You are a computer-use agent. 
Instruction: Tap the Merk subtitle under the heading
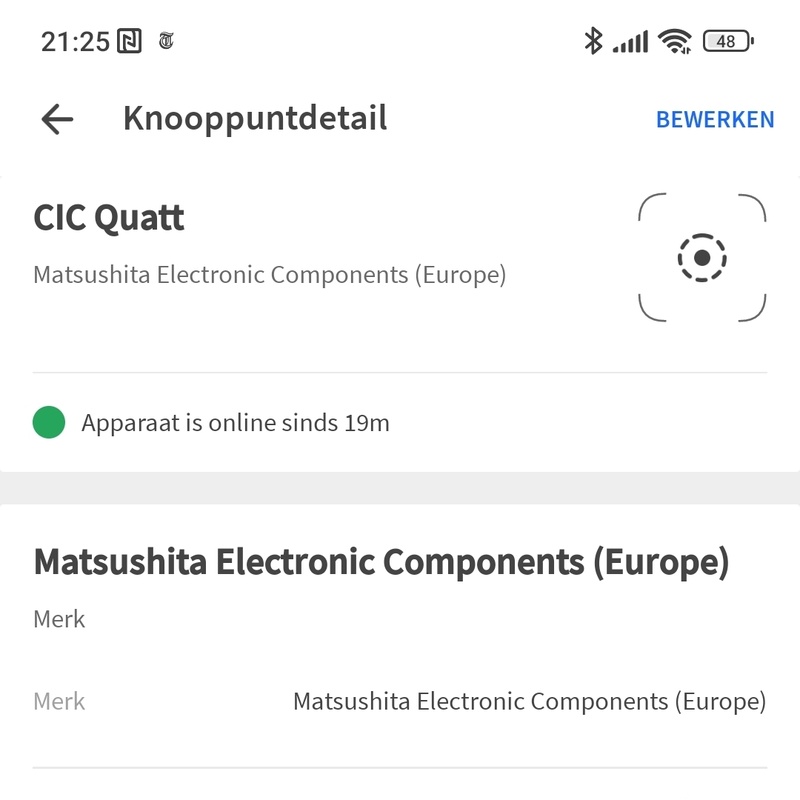(x=60, y=619)
